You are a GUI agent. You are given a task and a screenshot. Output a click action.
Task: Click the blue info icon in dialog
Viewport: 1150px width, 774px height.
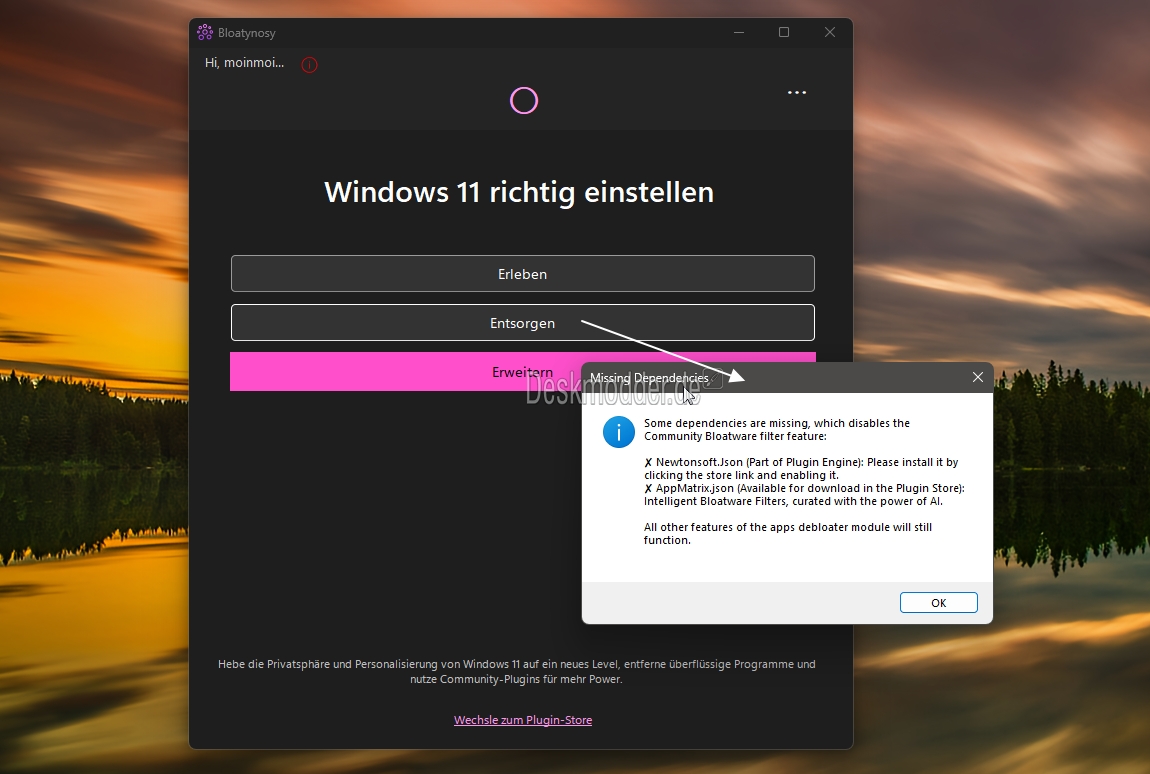618,432
